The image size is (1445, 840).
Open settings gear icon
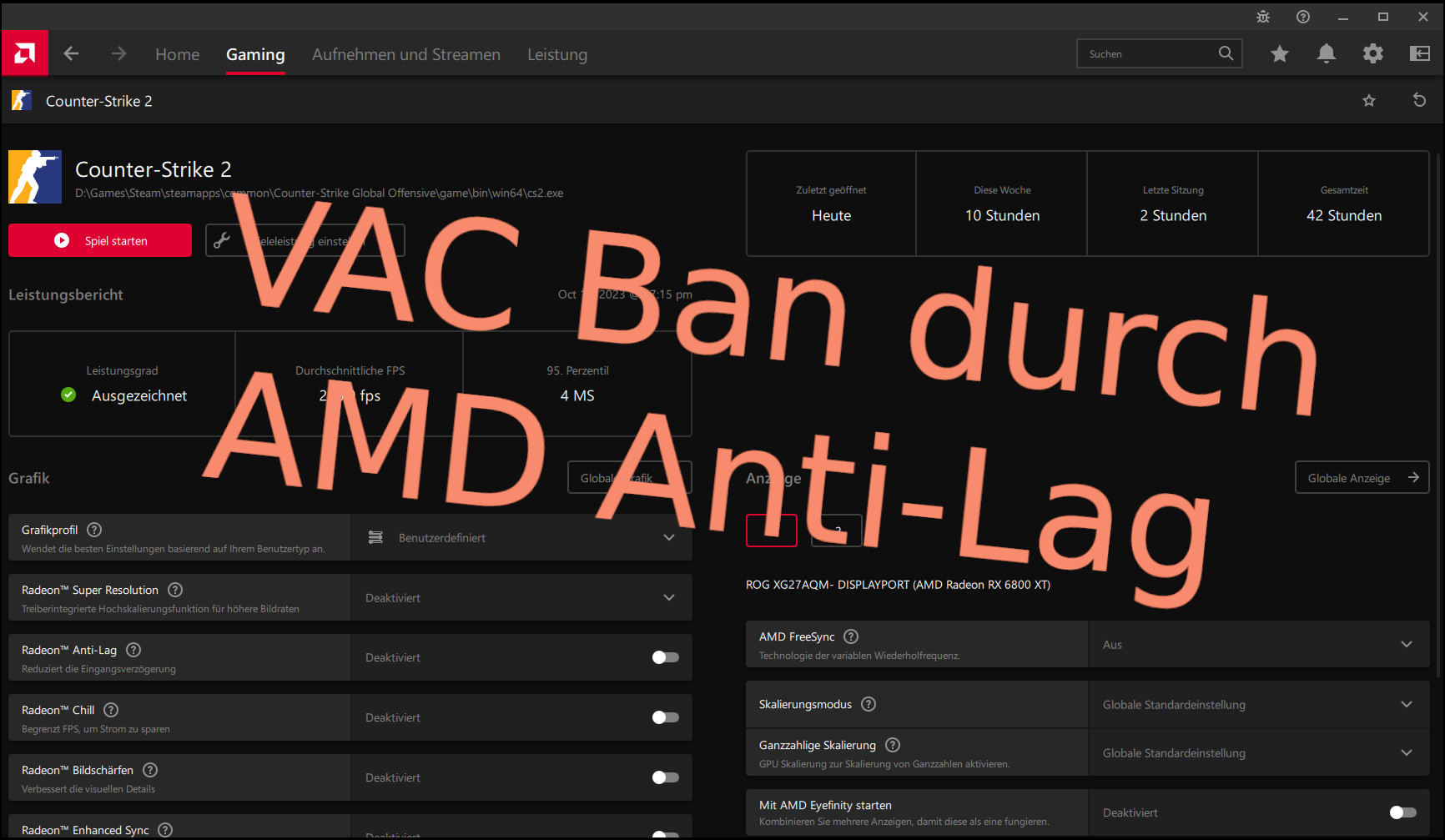click(x=1373, y=53)
